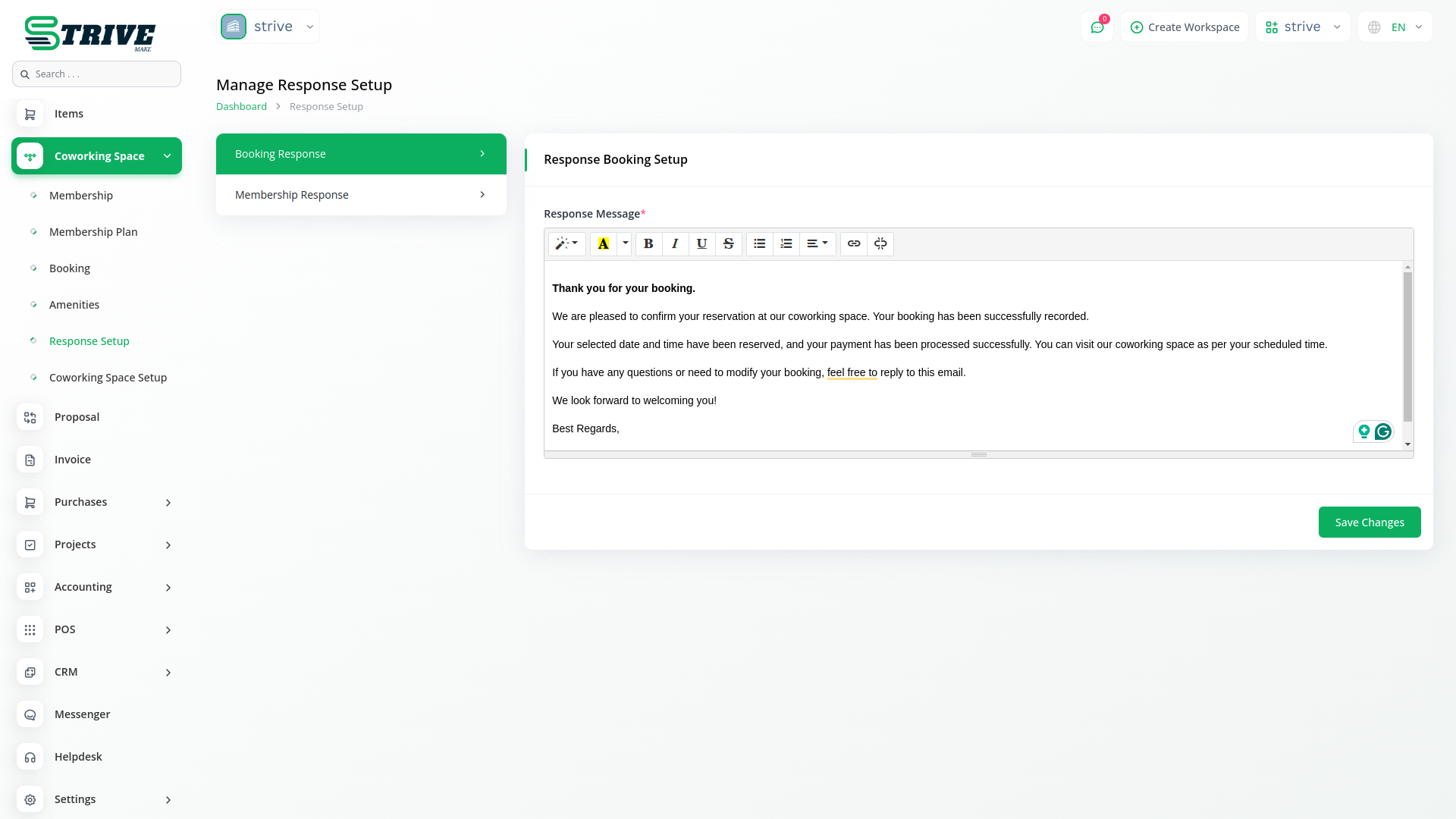Switch to Membership Response tab
Screen dimensions: 1456x819
[361, 195]
